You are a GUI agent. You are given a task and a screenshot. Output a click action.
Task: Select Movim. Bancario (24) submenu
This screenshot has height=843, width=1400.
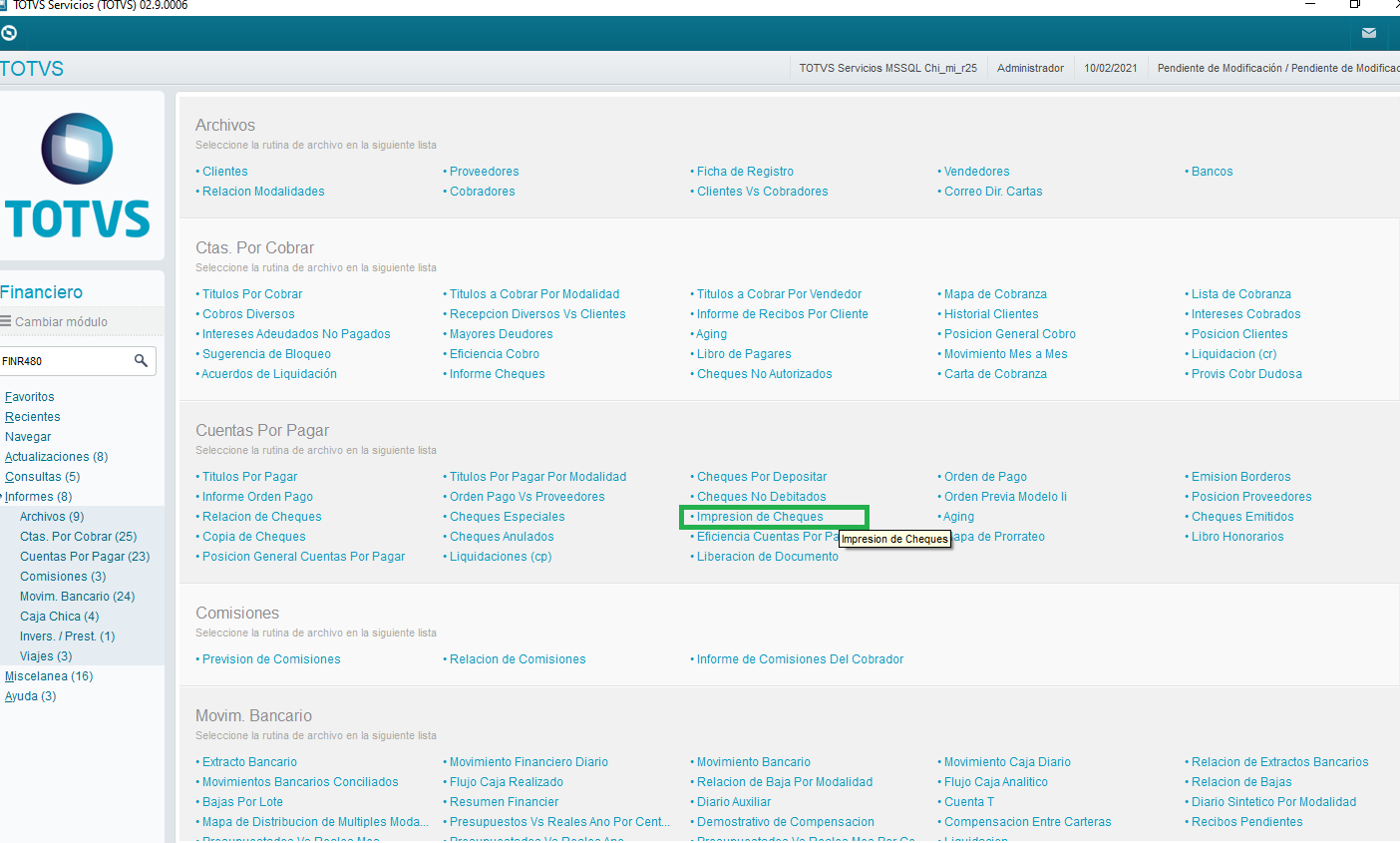click(78, 597)
